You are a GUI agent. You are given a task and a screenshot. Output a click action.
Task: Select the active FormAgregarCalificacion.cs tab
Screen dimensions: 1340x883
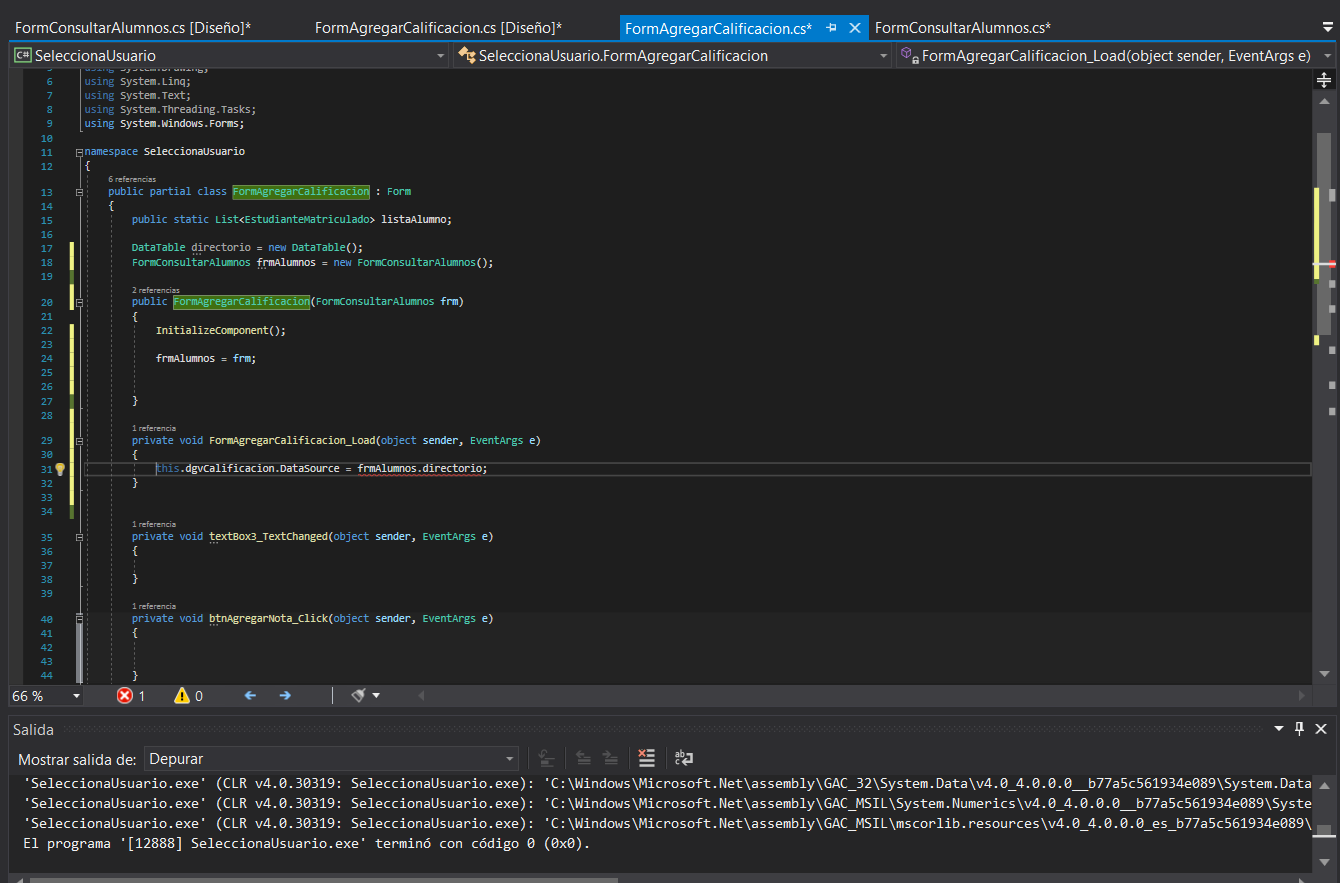[x=718, y=28]
